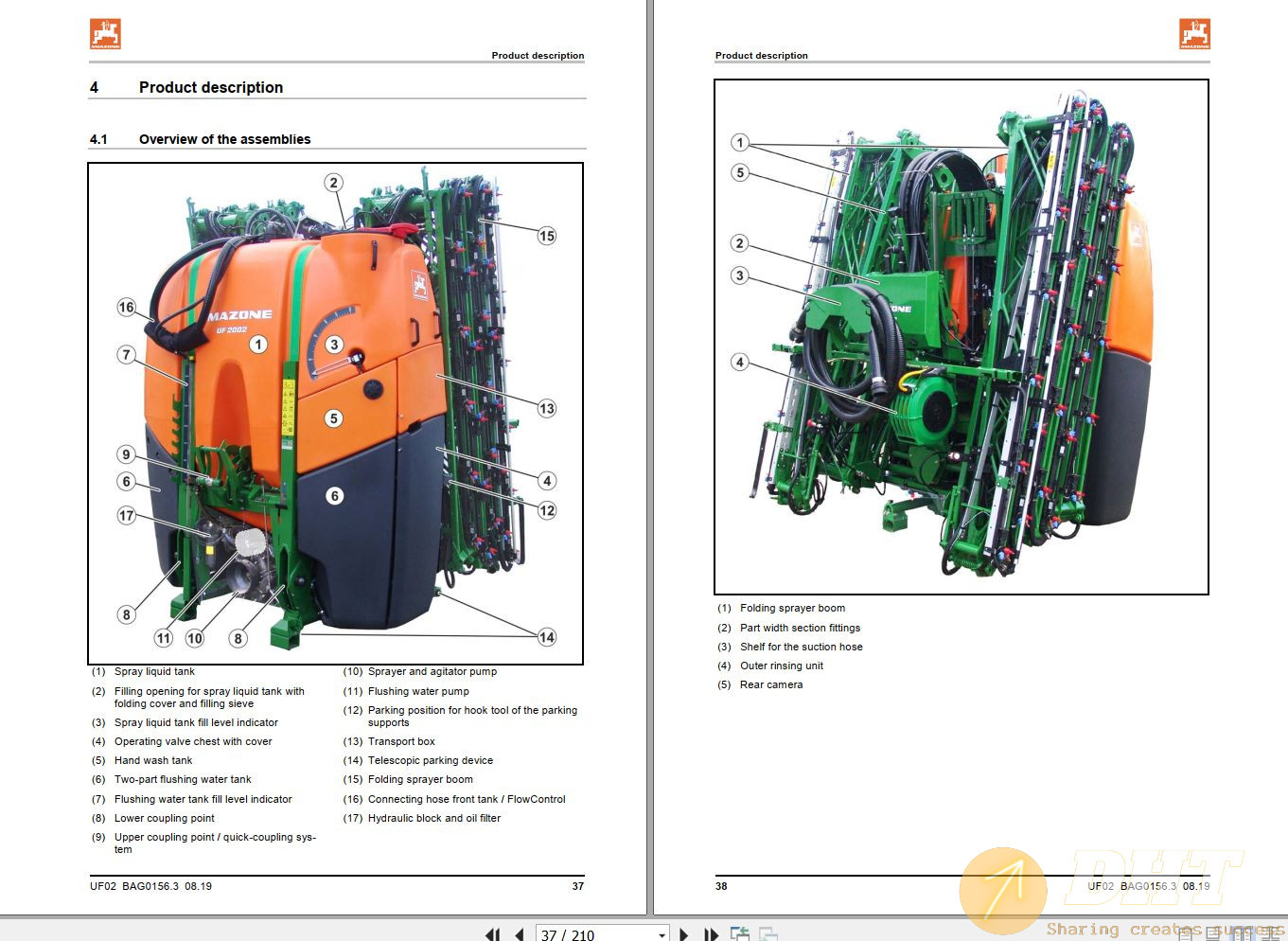Click legend entry "Sprayer and agitator pump"
This screenshot has width=1288, height=941.
coord(432,671)
